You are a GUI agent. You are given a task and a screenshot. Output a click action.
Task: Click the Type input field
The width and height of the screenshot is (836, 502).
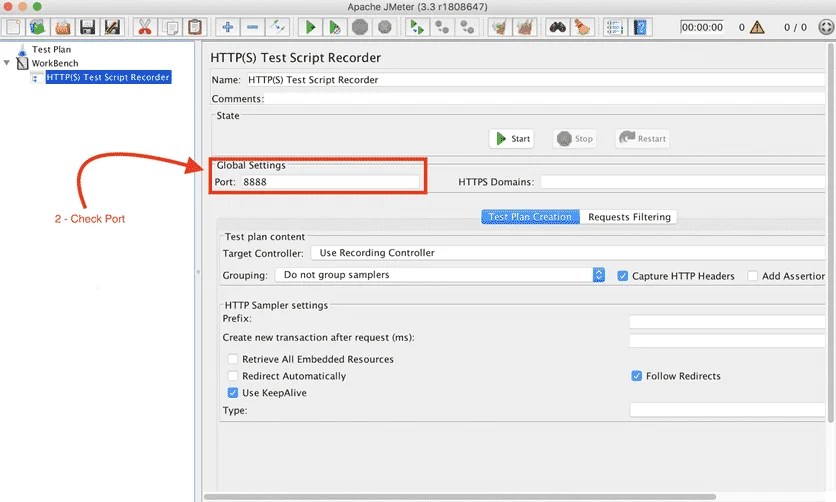(x=727, y=410)
